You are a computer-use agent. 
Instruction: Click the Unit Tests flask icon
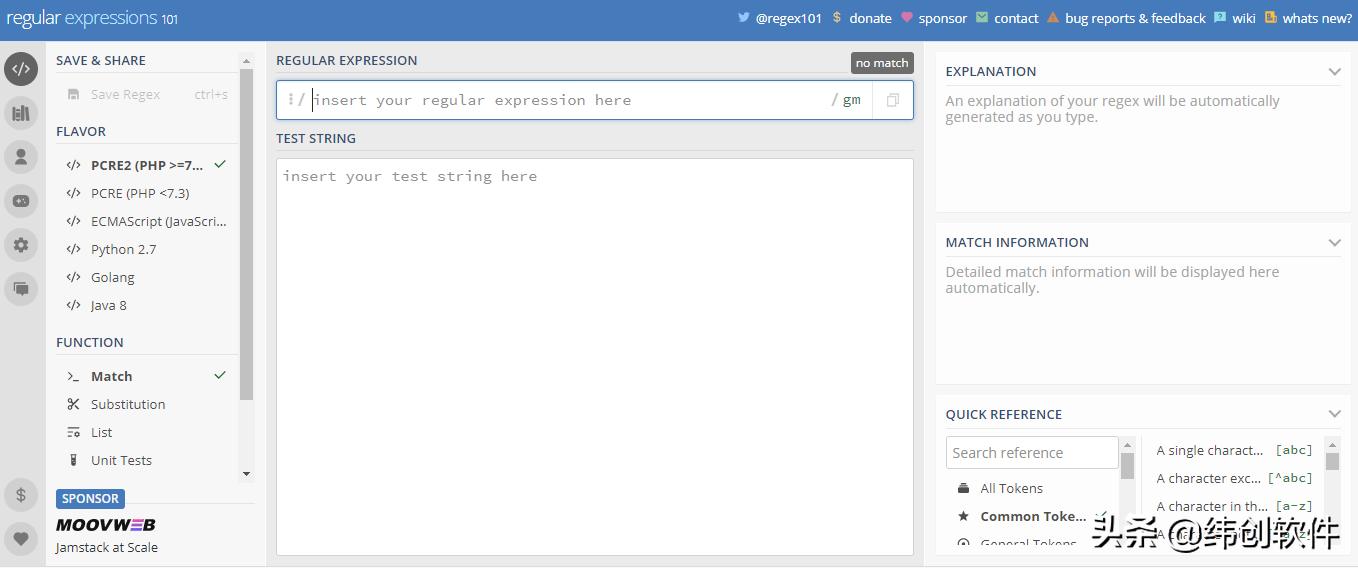(73, 461)
